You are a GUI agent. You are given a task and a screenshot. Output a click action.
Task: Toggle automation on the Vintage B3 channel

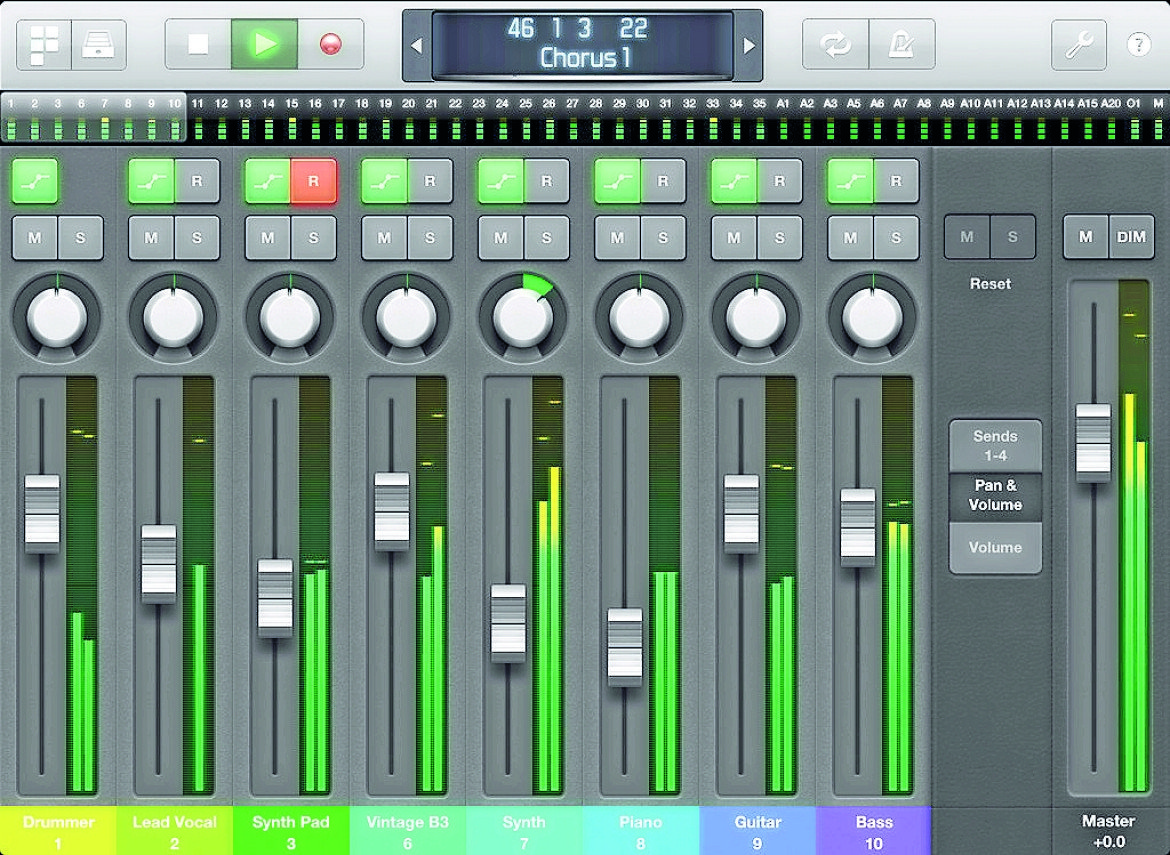pyautogui.click(x=384, y=181)
